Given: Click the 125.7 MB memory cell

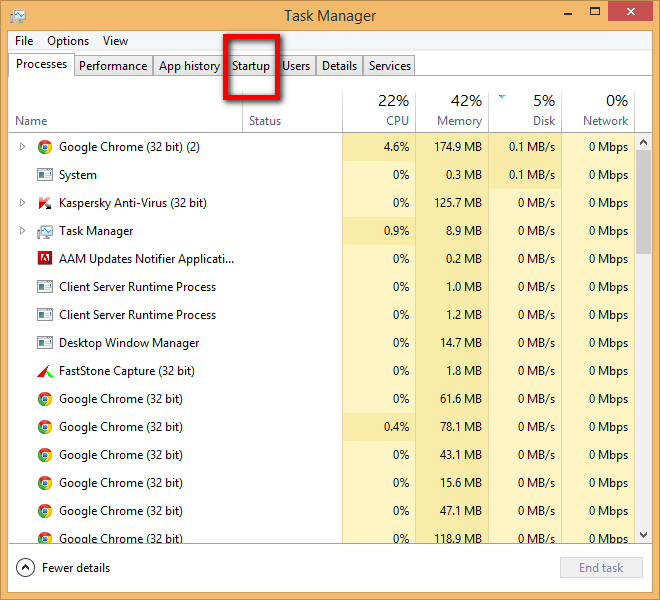Looking at the screenshot, I should tap(452, 203).
